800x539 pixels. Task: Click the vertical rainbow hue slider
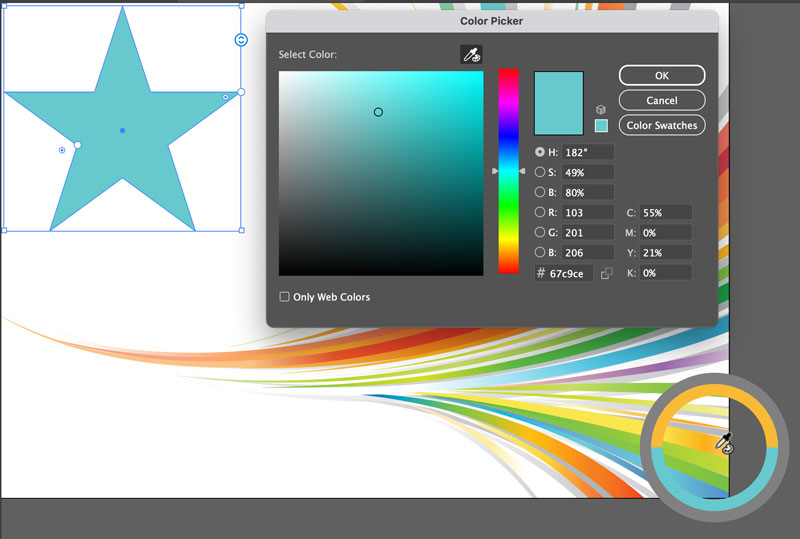coord(509,171)
